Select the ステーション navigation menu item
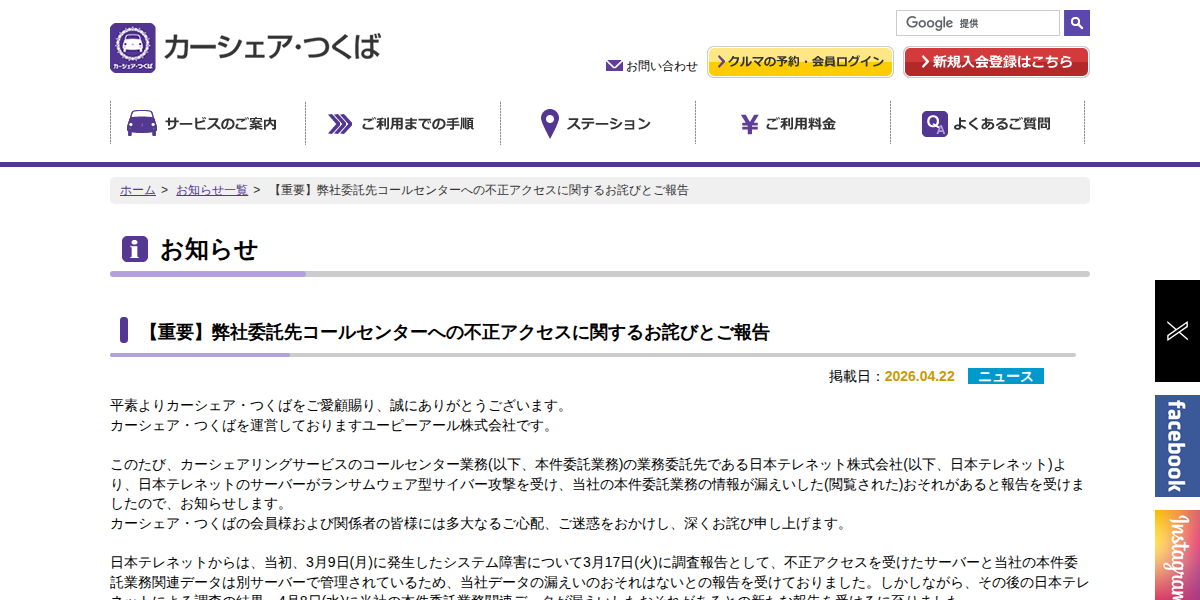The height and width of the screenshot is (600, 1200). pos(608,122)
